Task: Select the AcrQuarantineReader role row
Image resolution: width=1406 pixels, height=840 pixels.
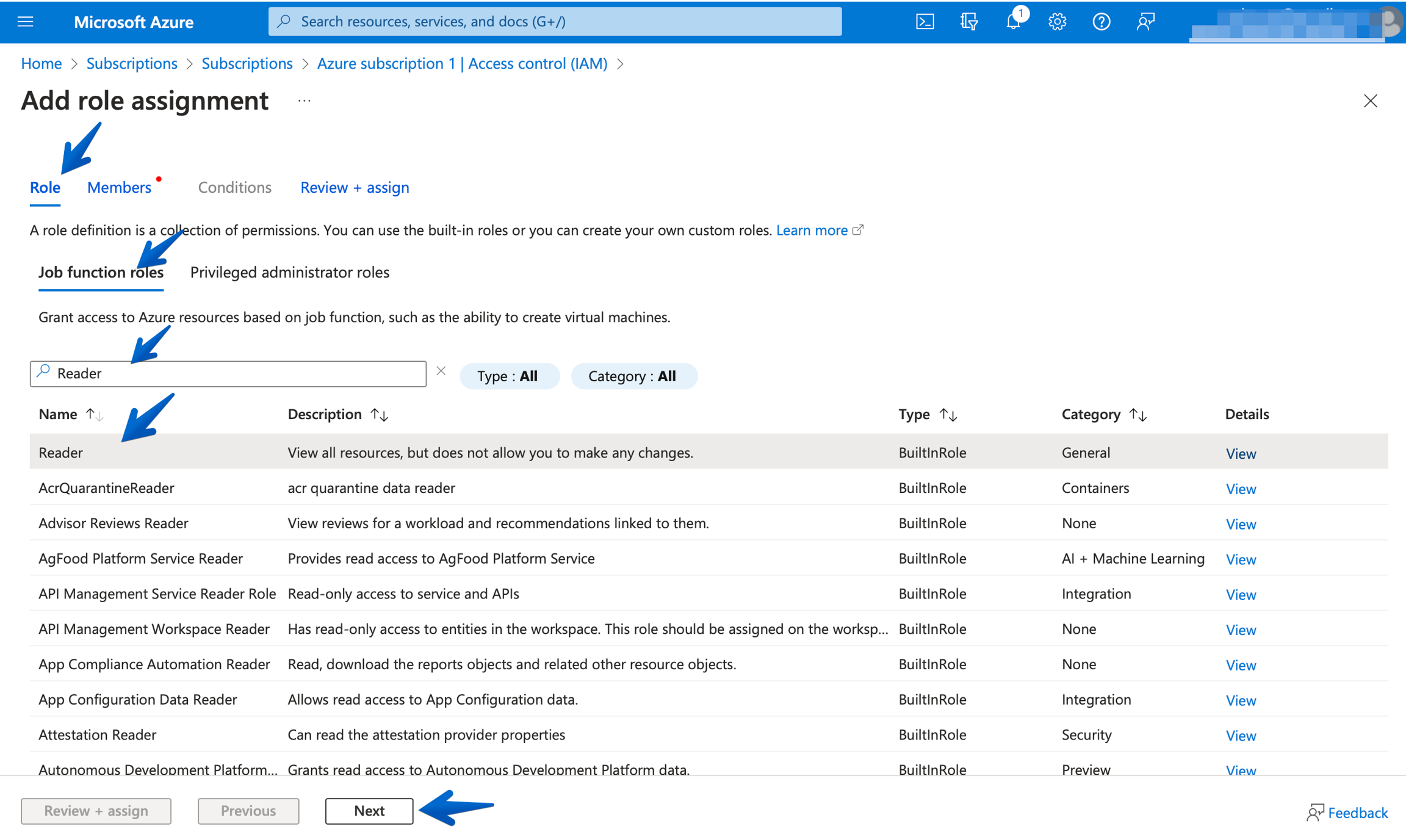Action: point(106,488)
